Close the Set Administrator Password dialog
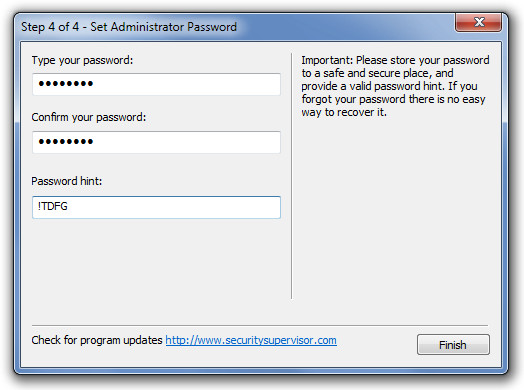The image size is (524, 390). (x=478, y=22)
